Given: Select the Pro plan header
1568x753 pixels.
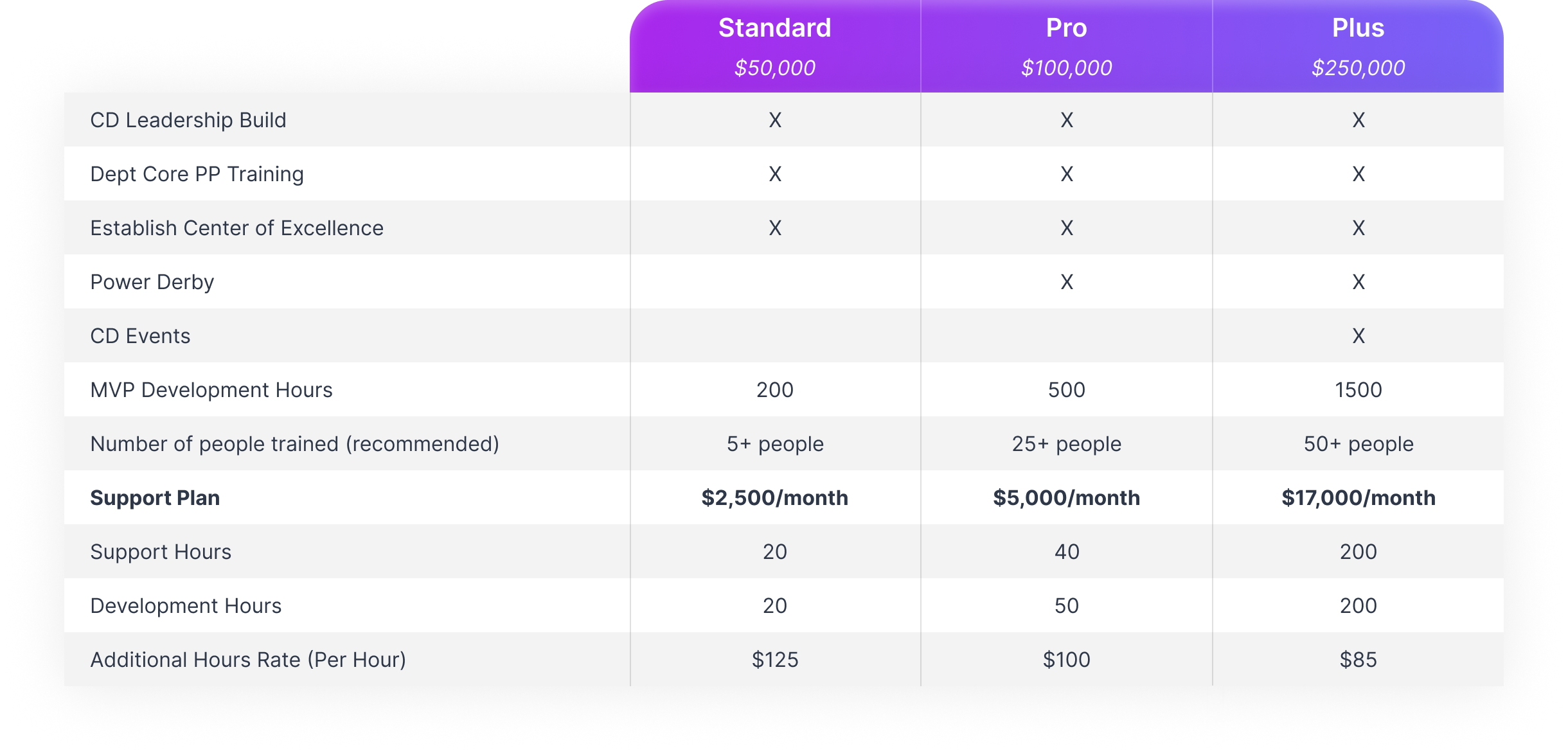Looking at the screenshot, I should click(1066, 28).
